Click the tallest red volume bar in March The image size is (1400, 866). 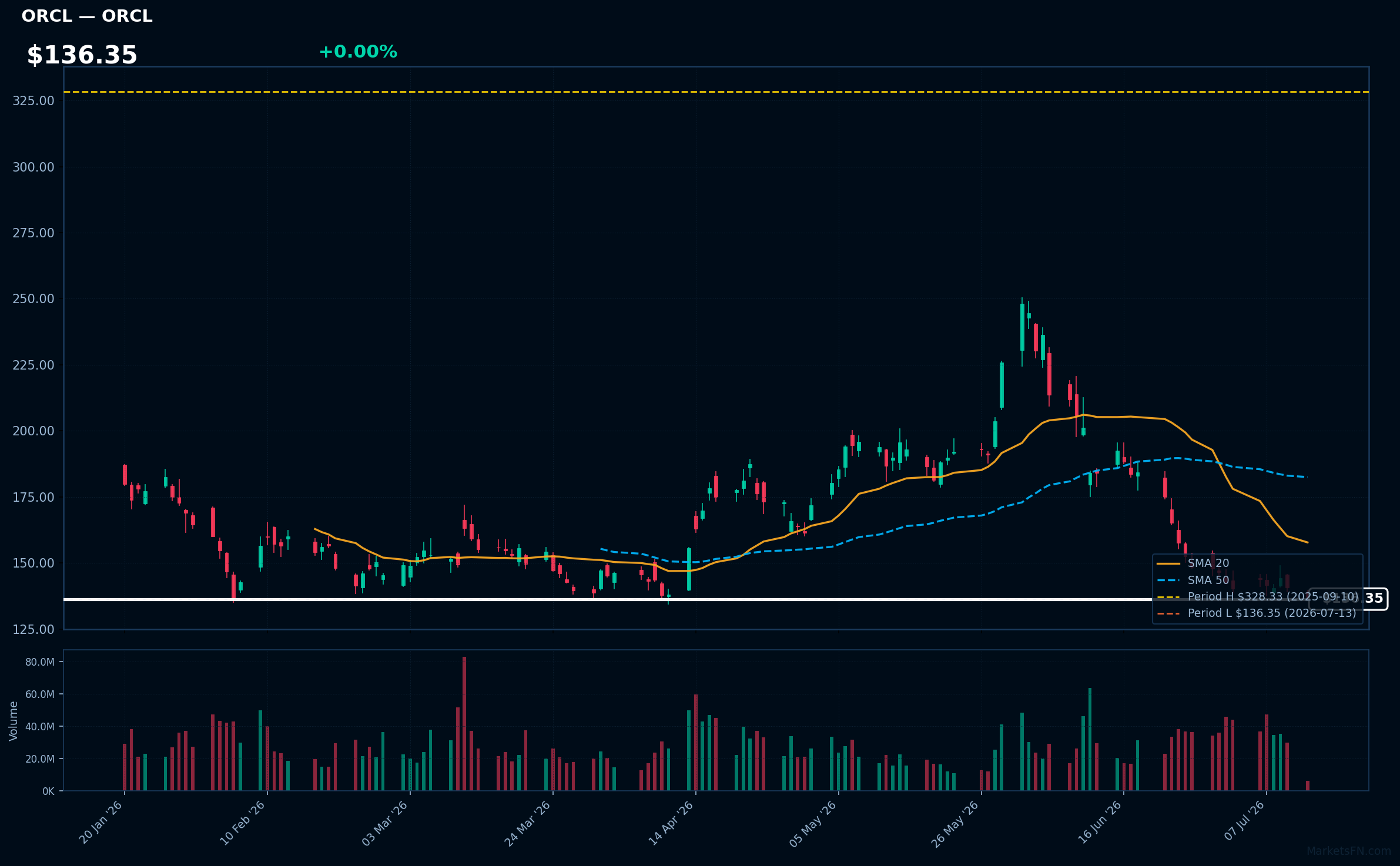pos(464,724)
